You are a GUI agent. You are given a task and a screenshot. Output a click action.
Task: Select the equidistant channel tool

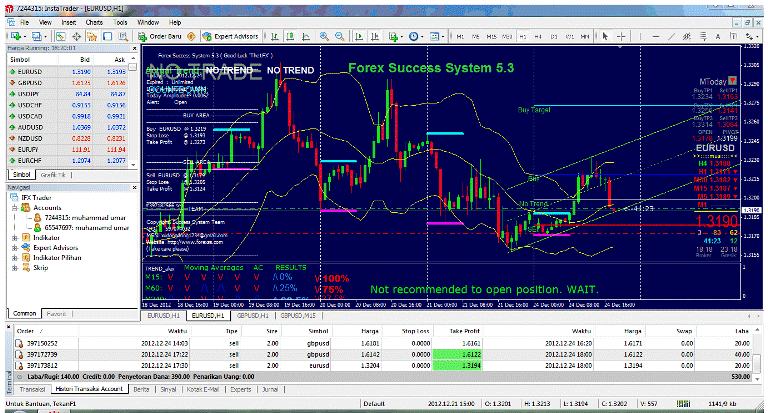[x=687, y=36]
